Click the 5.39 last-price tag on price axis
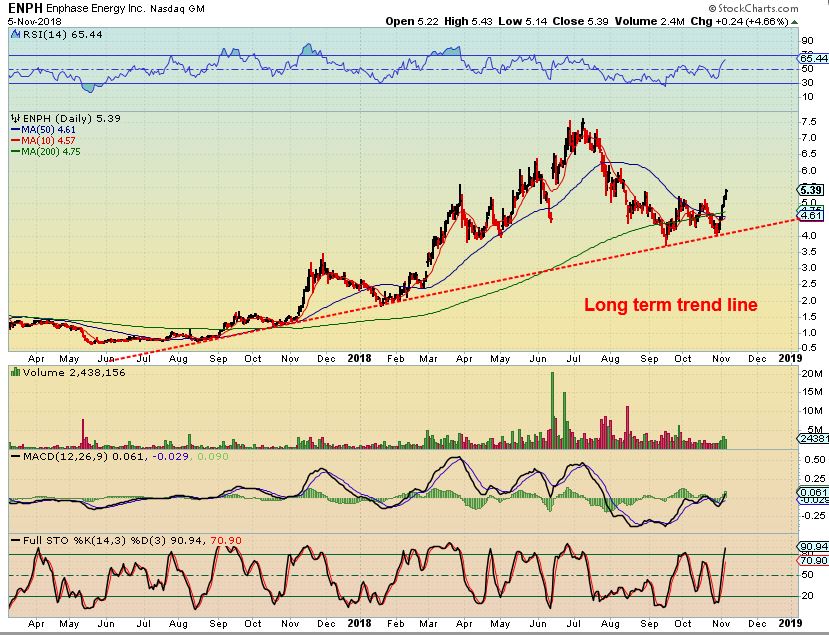The height and width of the screenshot is (635, 829). [x=811, y=190]
